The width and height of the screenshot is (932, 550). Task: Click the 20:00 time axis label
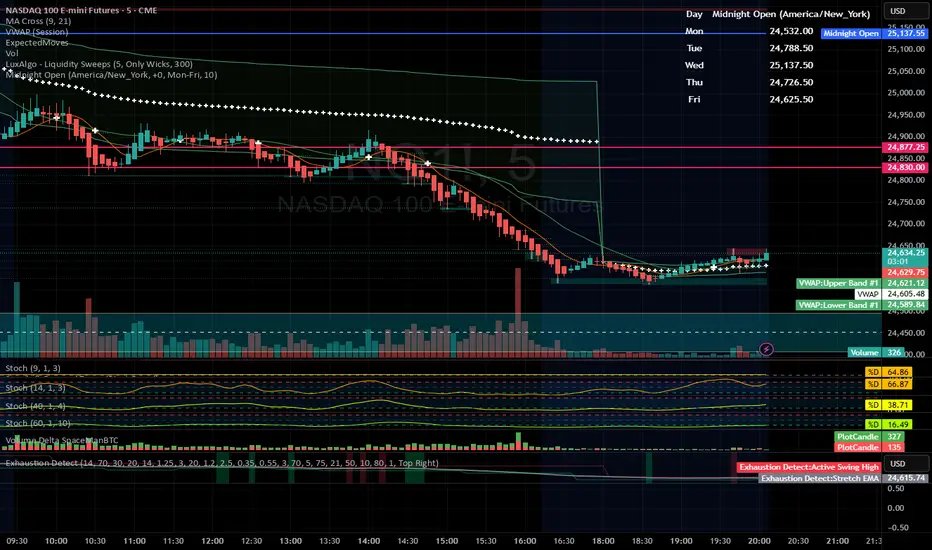[x=759, y=540]
